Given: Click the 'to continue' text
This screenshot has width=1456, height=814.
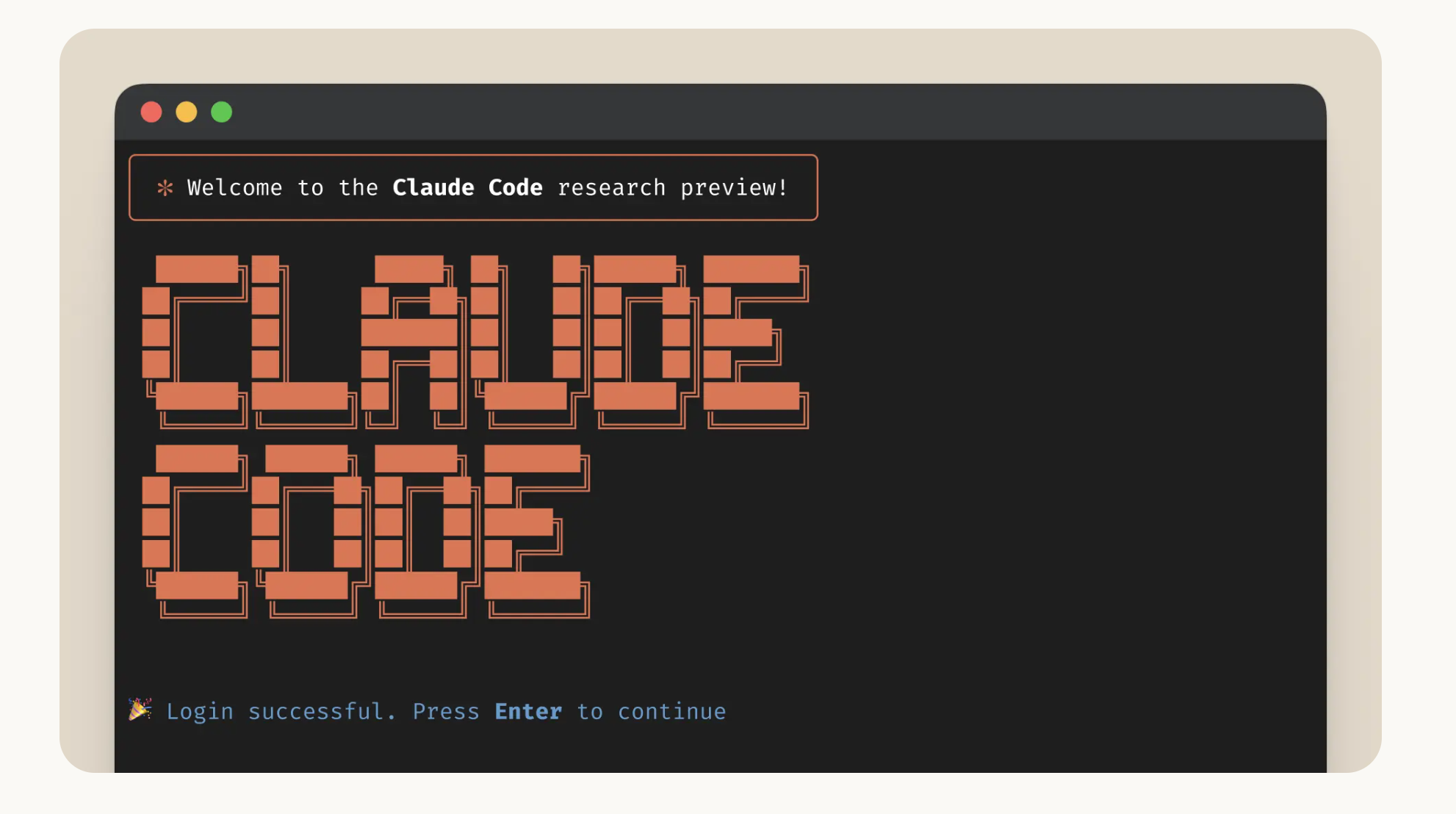Looking at the screenshot, I should click(x=652, y=711).
